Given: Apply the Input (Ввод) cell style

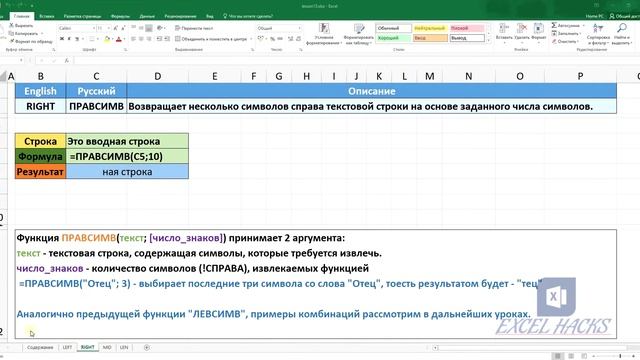Looking at the screenshot, I should click(430, 38).
